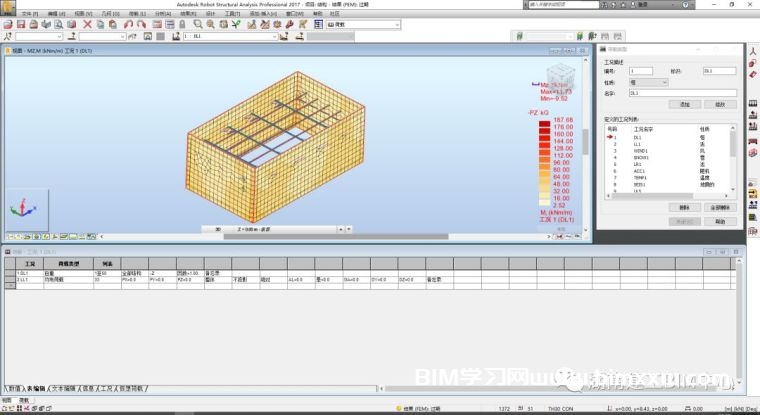Select load case 2 LL1 in list
The image size is (760, 415).
coord(637,145)
